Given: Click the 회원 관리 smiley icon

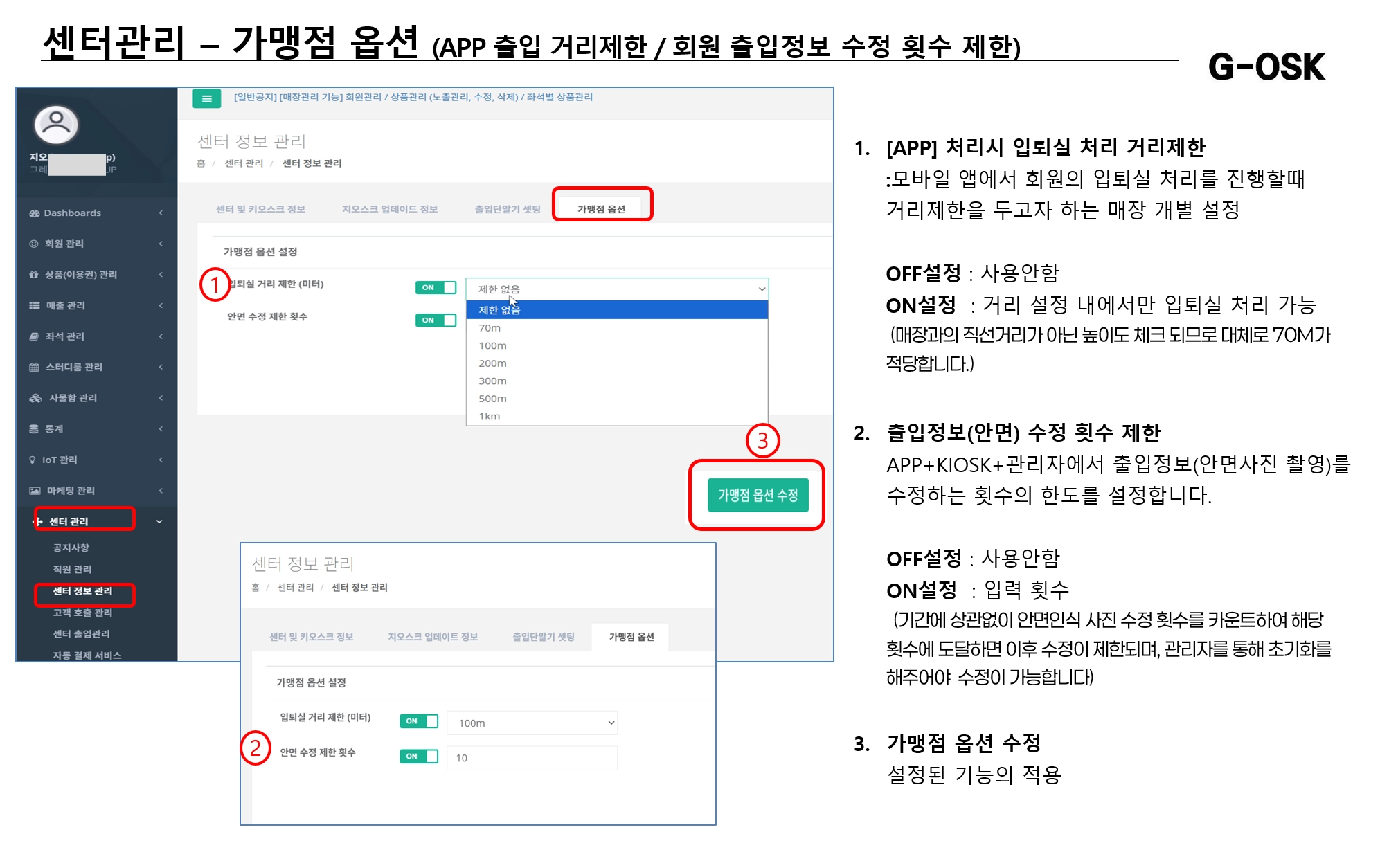Looking at the screenshot, I should click(x=34, y=244).
